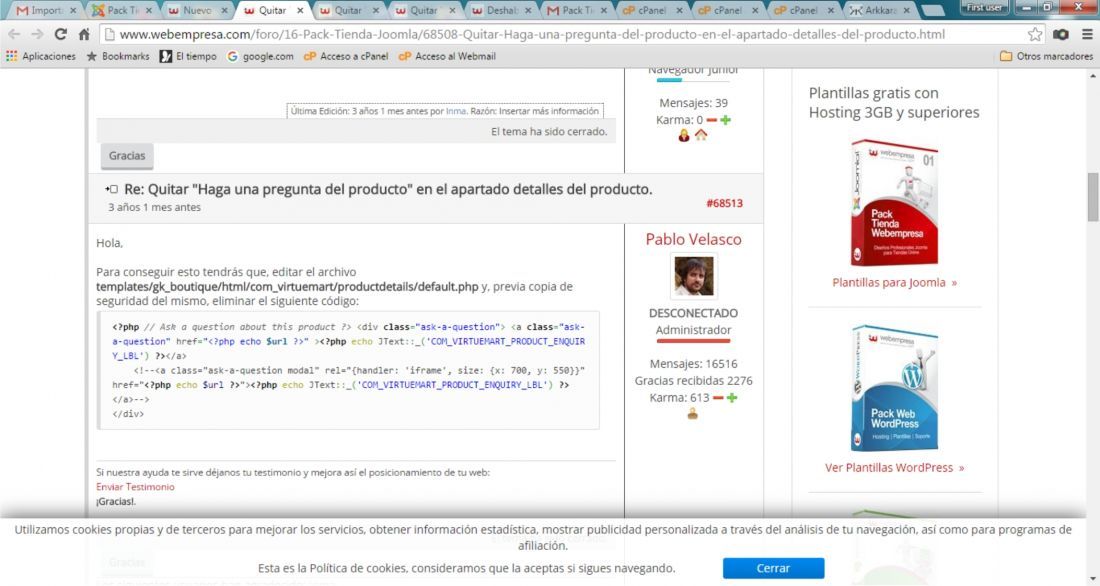This screenshot has width=1100, height=586.
Task: Increase Pablo Velasco's karma with plus icon
Action: pos(732,398)
